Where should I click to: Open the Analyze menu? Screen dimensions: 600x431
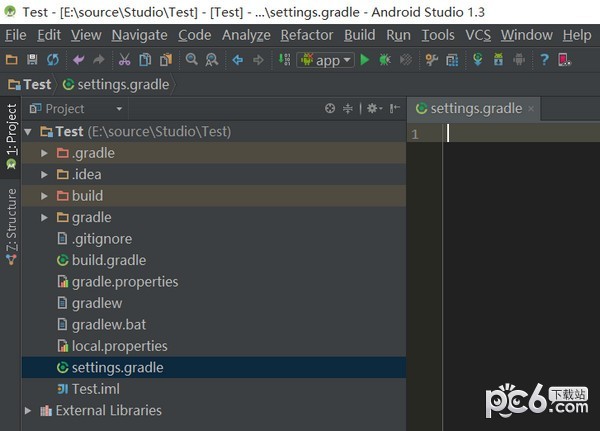[246, 35]
